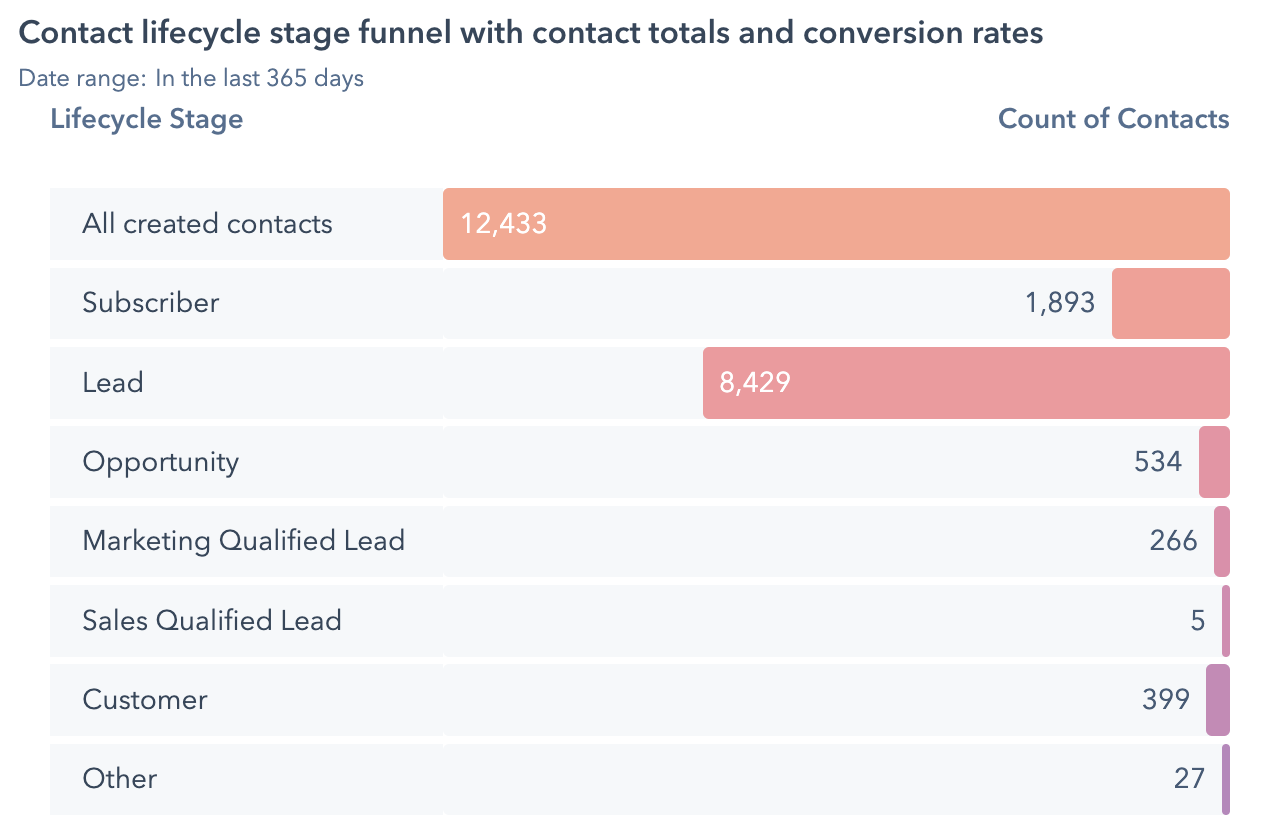1264x836 pixels.
Task: Click the Marketing Qualified Lead bar
Action: [x=1222, y=541]
